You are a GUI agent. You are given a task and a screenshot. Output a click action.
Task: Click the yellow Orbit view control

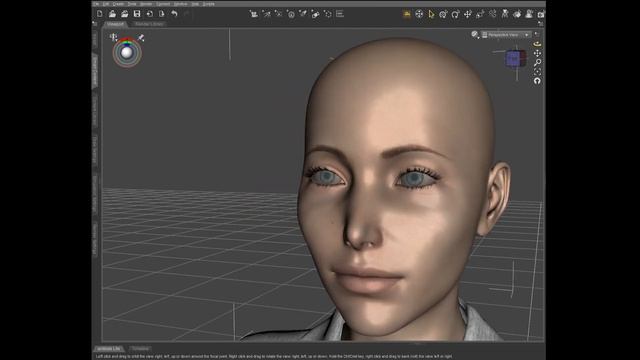pos(538,44)
